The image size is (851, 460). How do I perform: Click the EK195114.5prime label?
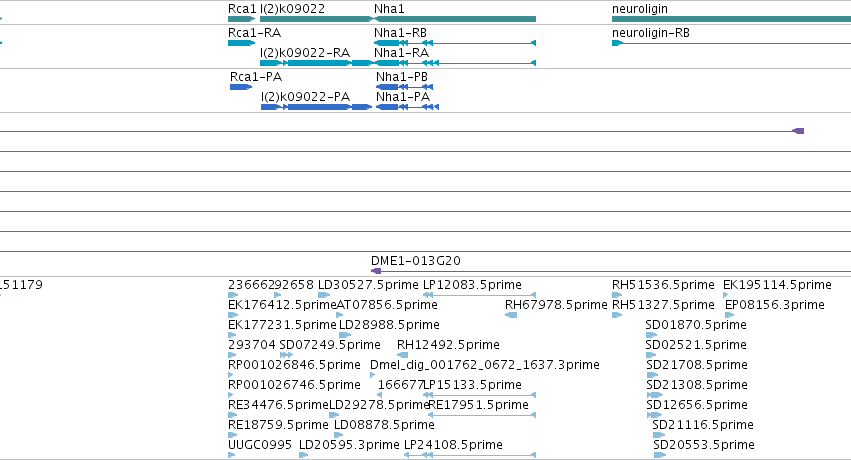[x=777, y=285]
